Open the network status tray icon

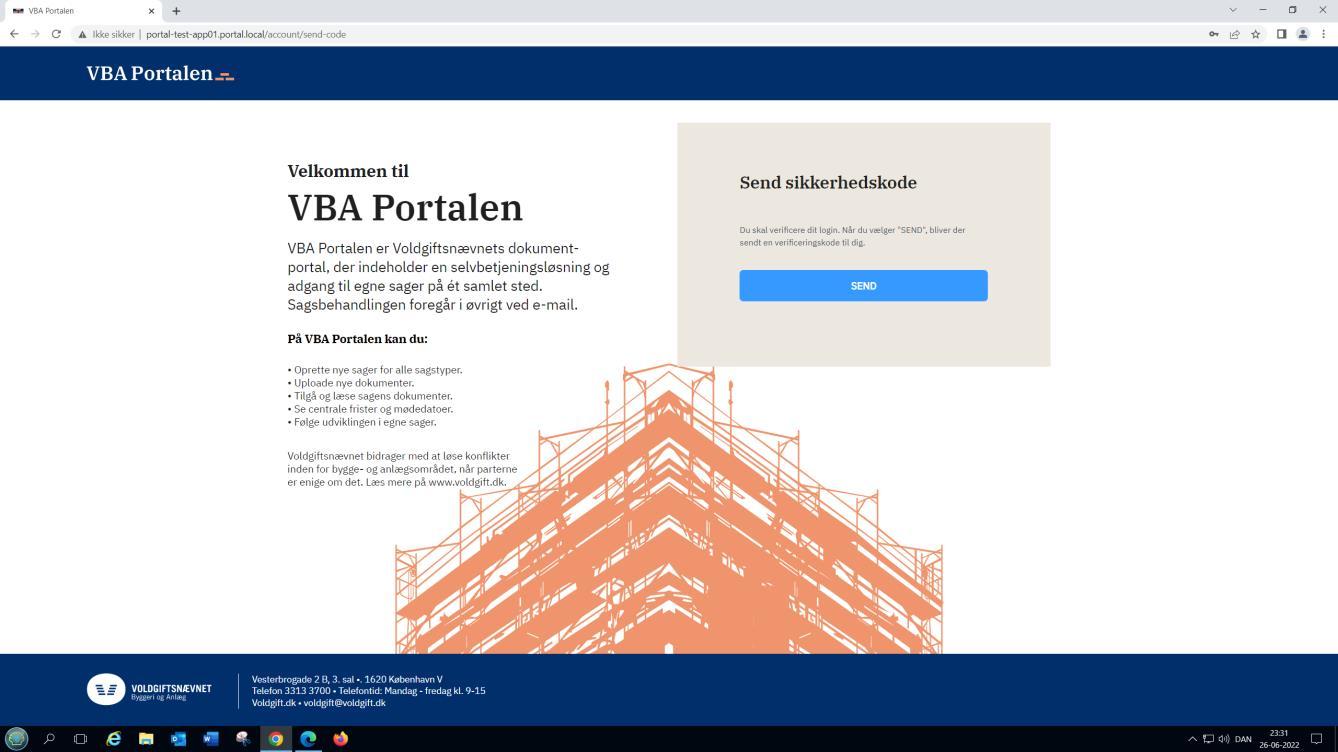[x=1208, y=739]
